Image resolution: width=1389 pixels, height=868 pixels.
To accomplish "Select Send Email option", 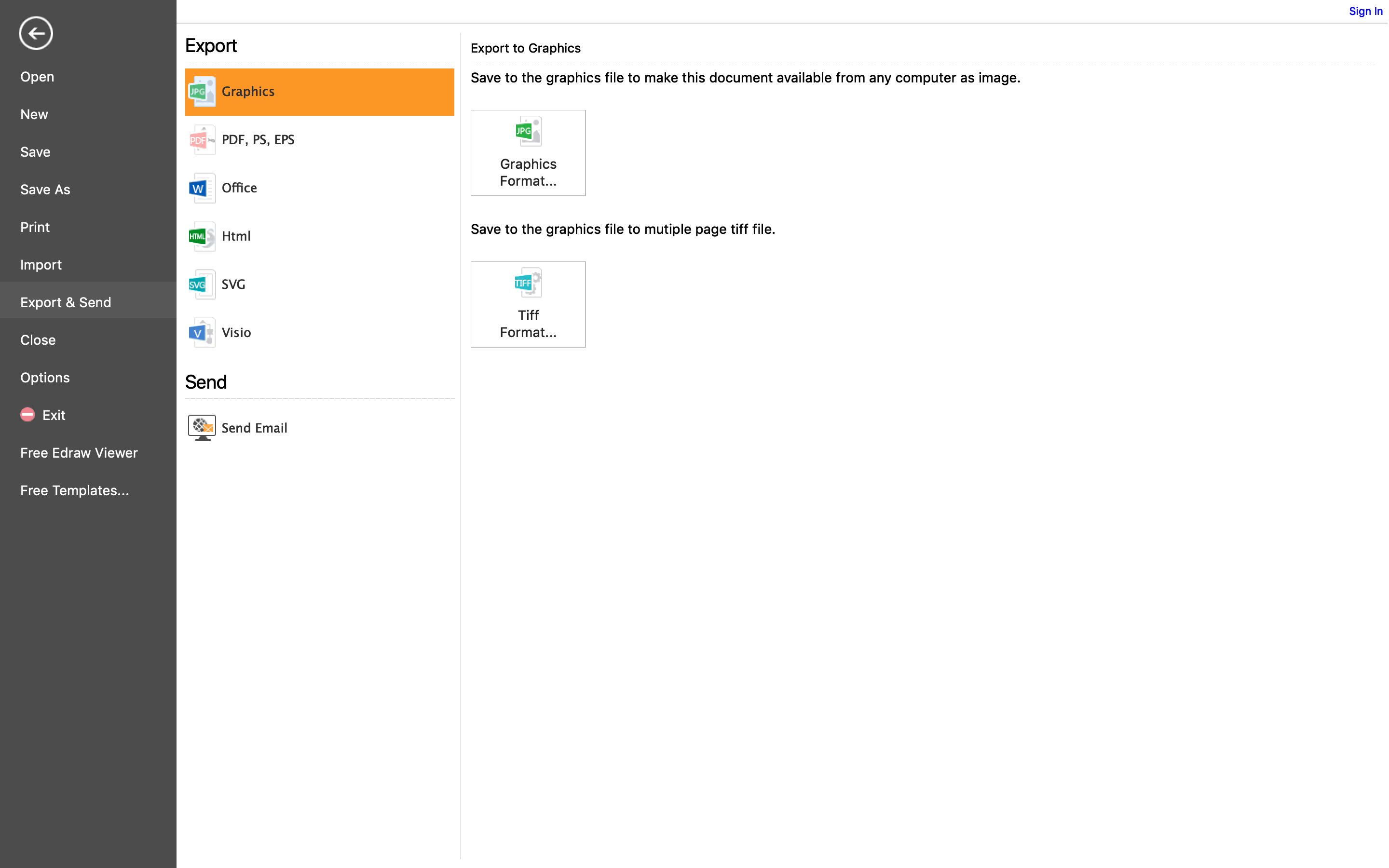I will point(320,428).
